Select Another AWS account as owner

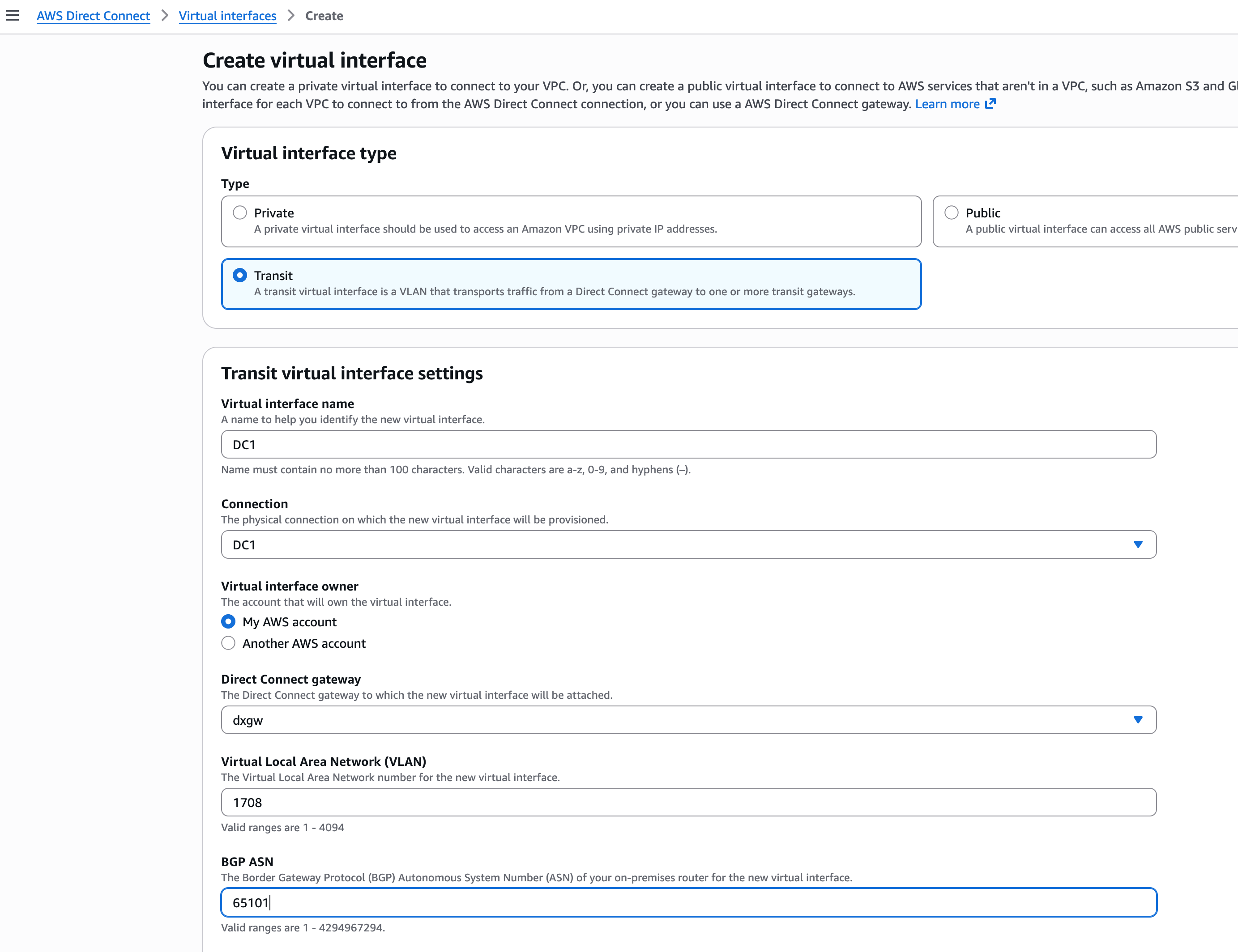point(228,643)
